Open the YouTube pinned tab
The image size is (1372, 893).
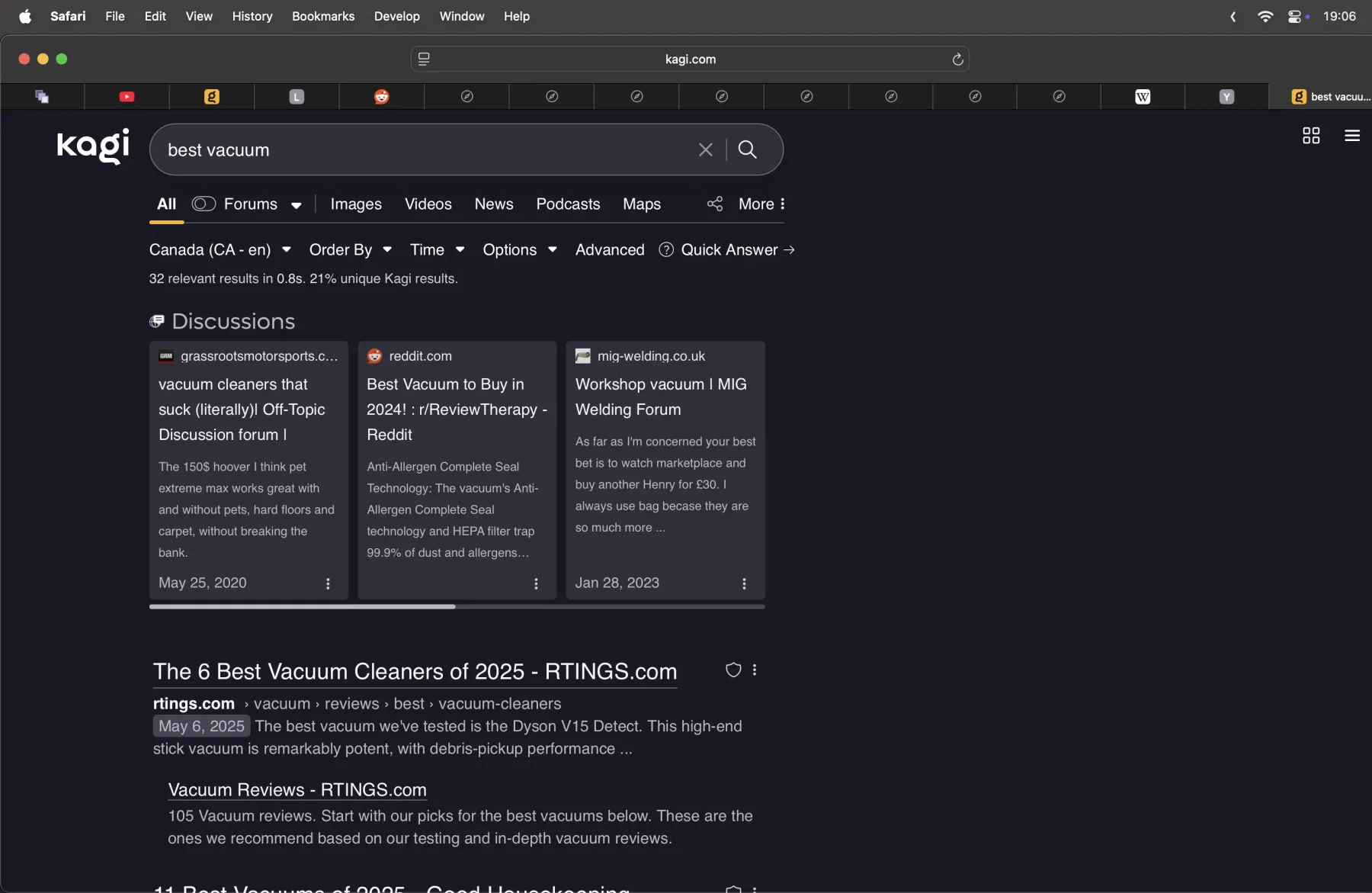(x=127, y=97)
